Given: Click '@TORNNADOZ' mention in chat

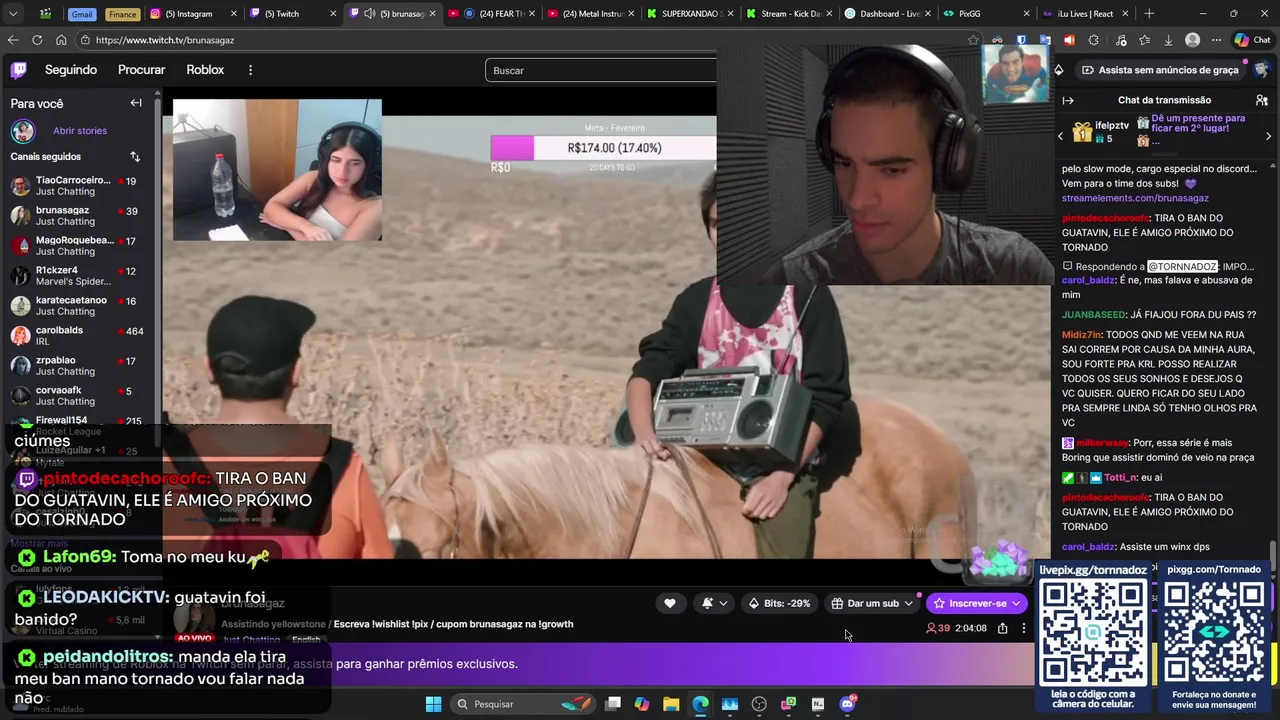Looking at the screenshot, I should (x=1182, y=267).
